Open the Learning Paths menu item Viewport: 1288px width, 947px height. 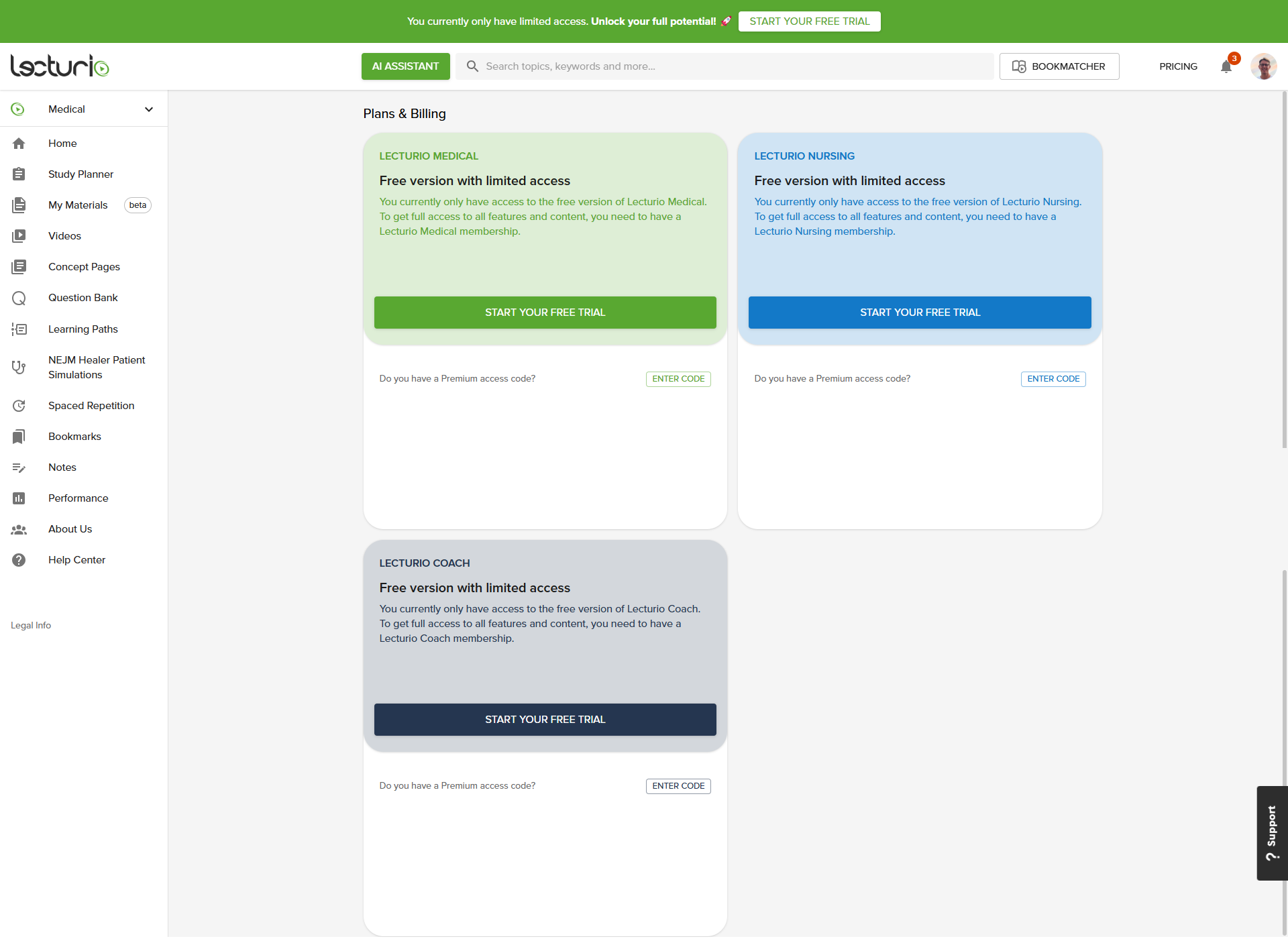tap(83, 329)
